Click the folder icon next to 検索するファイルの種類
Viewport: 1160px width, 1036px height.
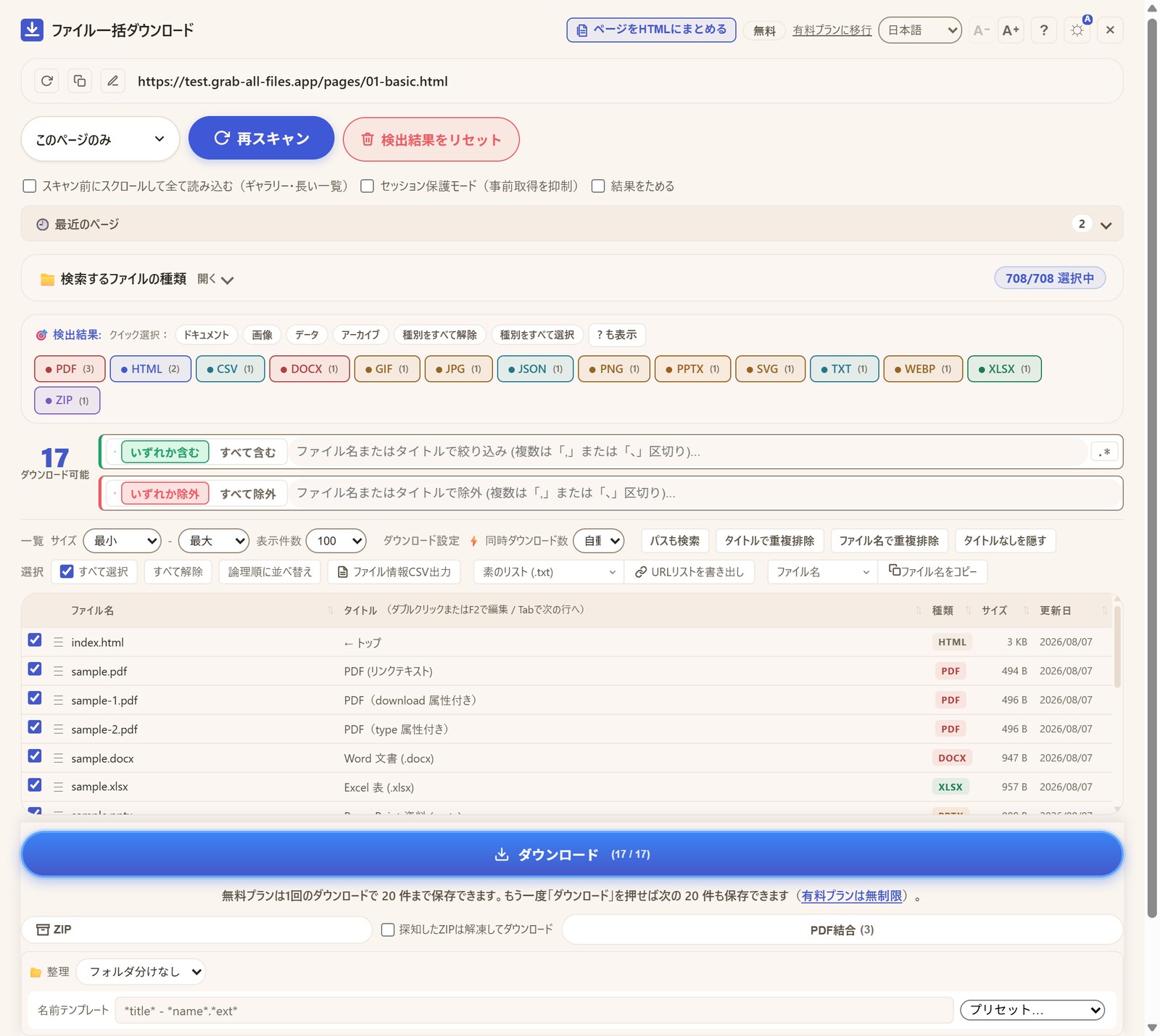tap(48, 279)
